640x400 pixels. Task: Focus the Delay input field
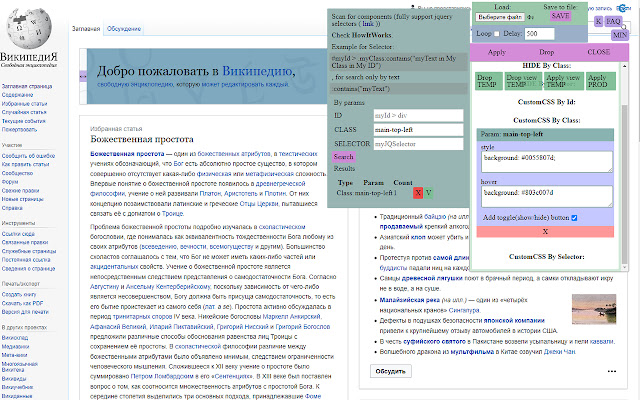(540, 34)
